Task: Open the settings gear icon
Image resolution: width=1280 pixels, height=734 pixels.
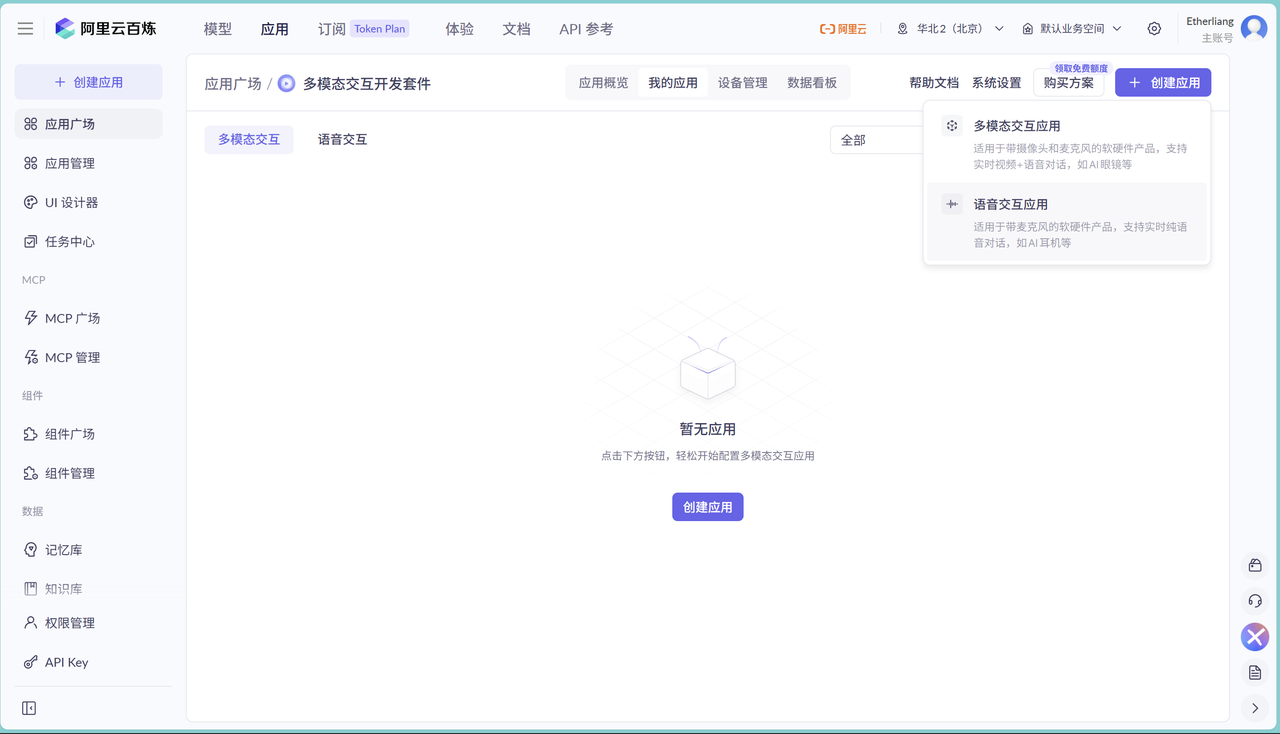Action: pyautogui.click(x=1154, y=29)
